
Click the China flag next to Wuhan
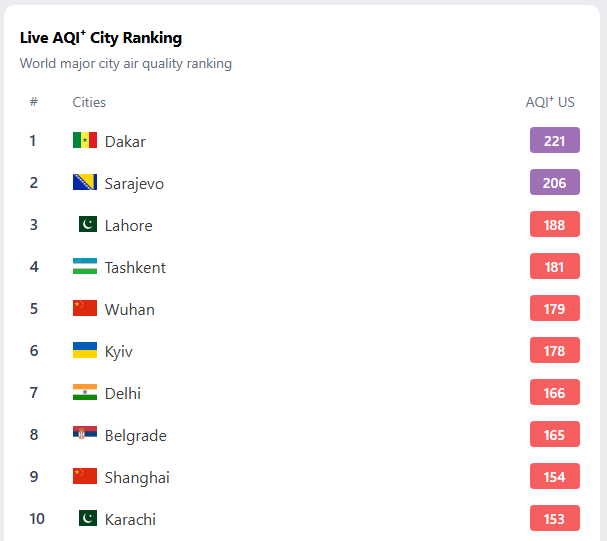[x=85, y=309]
